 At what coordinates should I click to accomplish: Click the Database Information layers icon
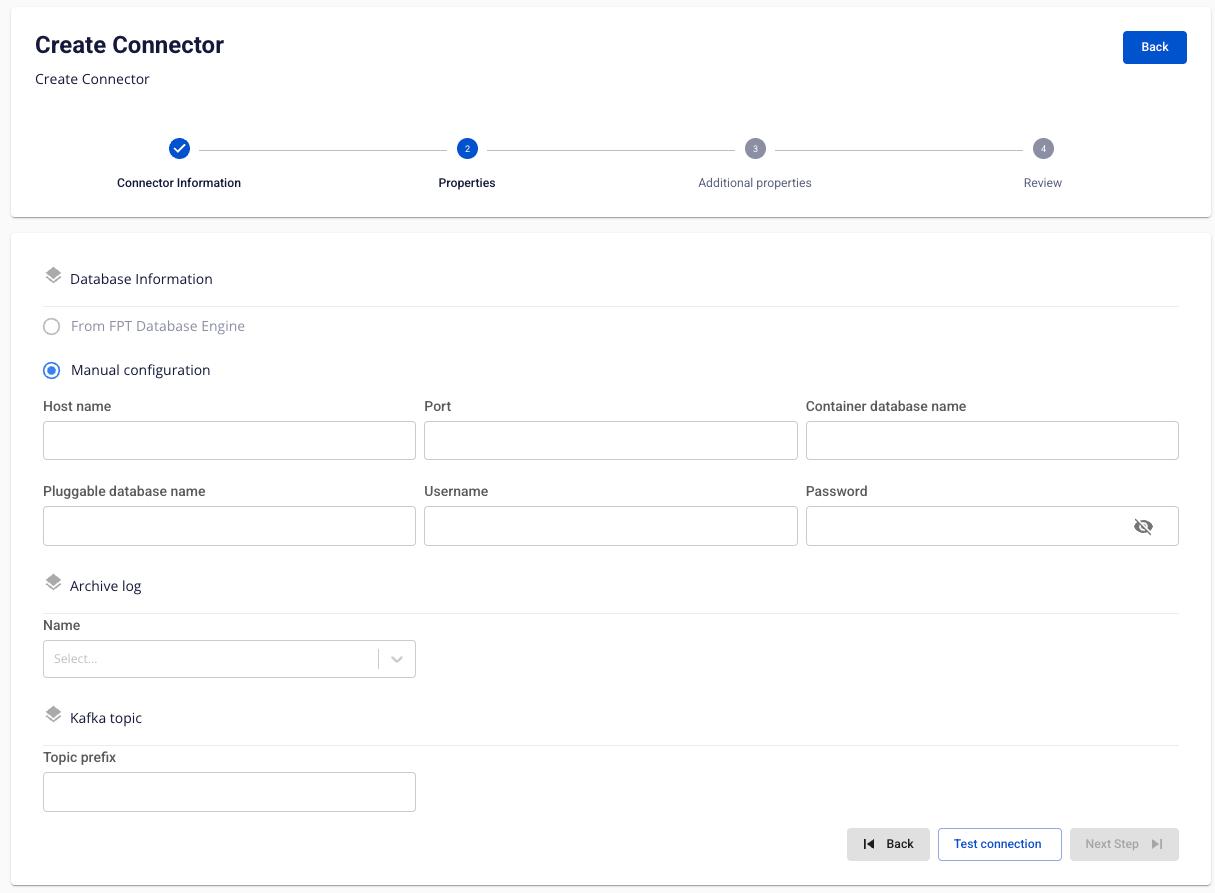pyautogui.click(x=53, y=276)
